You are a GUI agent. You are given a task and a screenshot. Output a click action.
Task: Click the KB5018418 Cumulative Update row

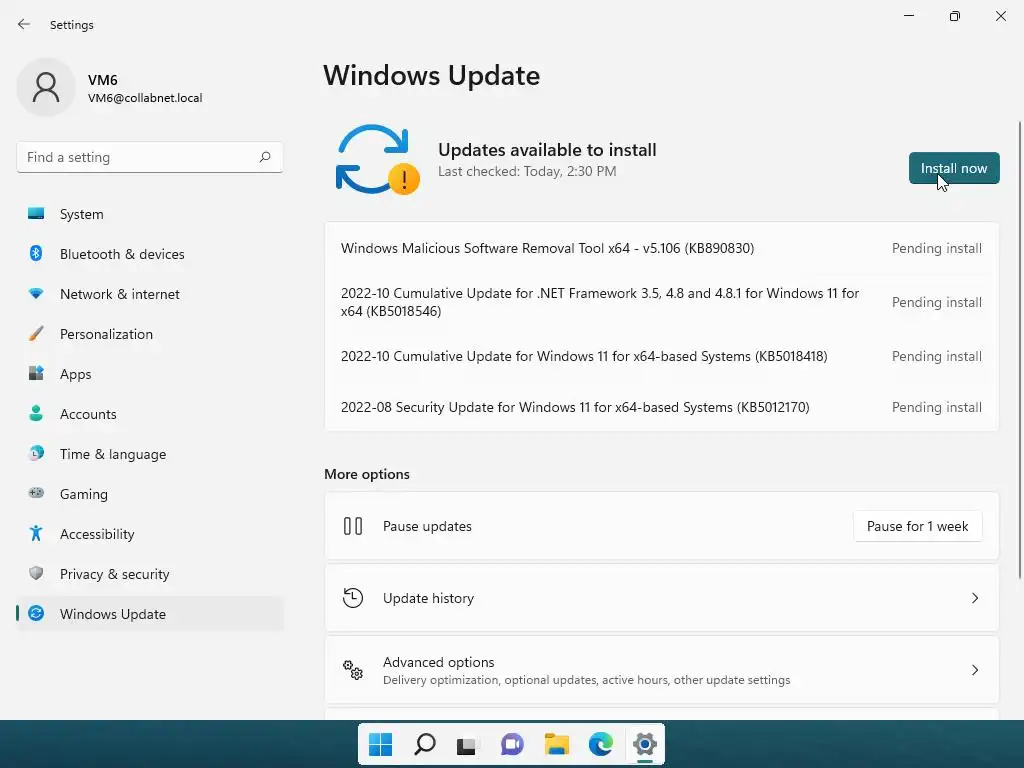[x=661, y=356]
